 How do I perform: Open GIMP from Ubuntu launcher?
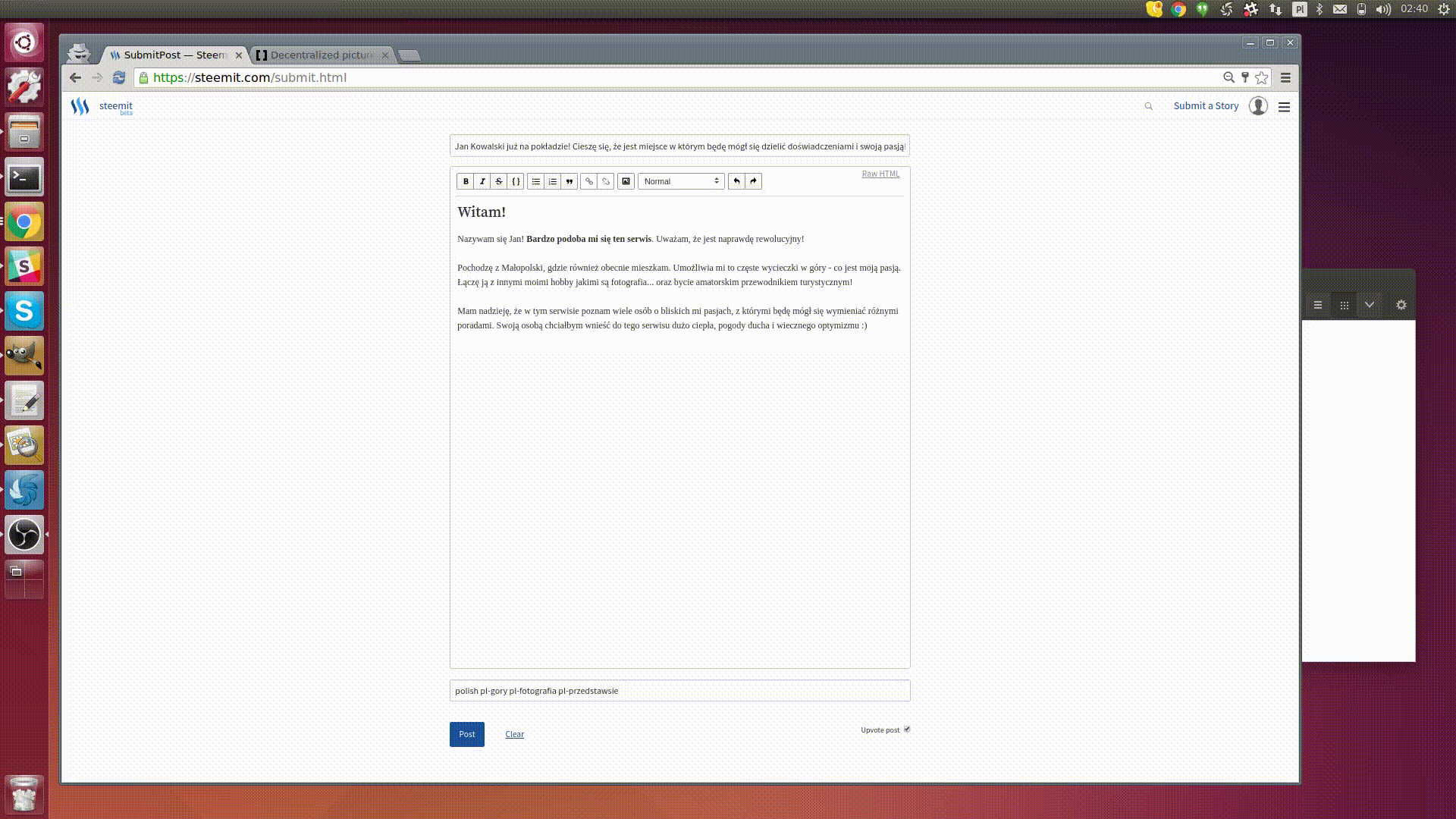pyautogui.click(x=24, y=356)
